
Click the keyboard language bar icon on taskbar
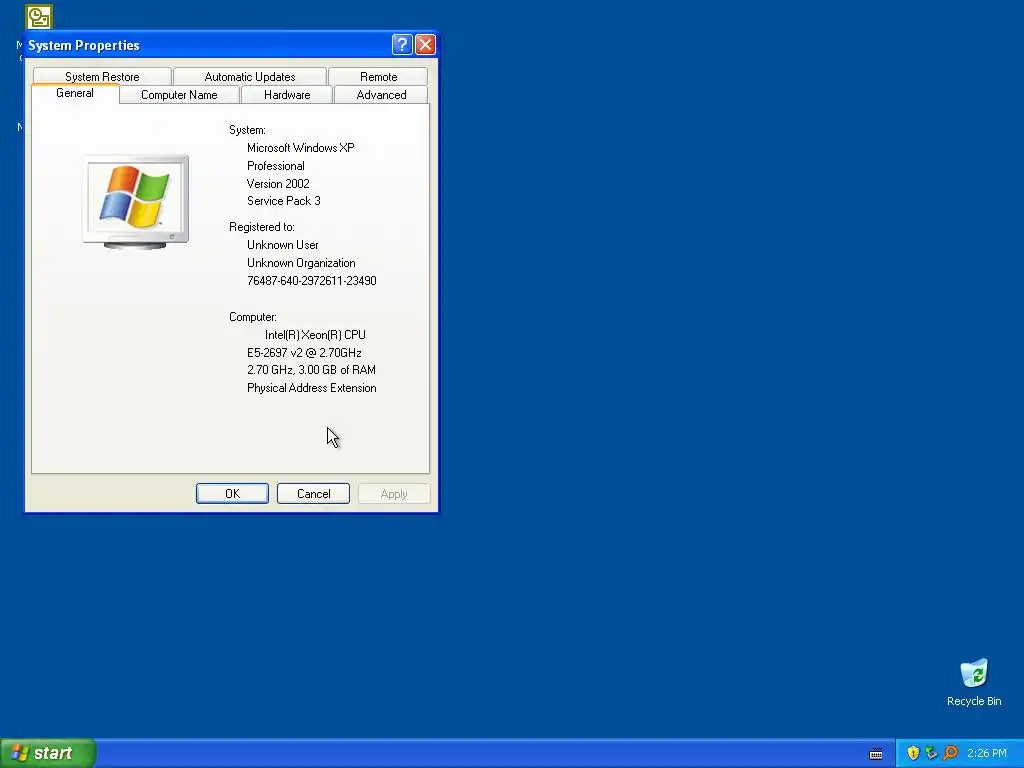click(876, 754)
